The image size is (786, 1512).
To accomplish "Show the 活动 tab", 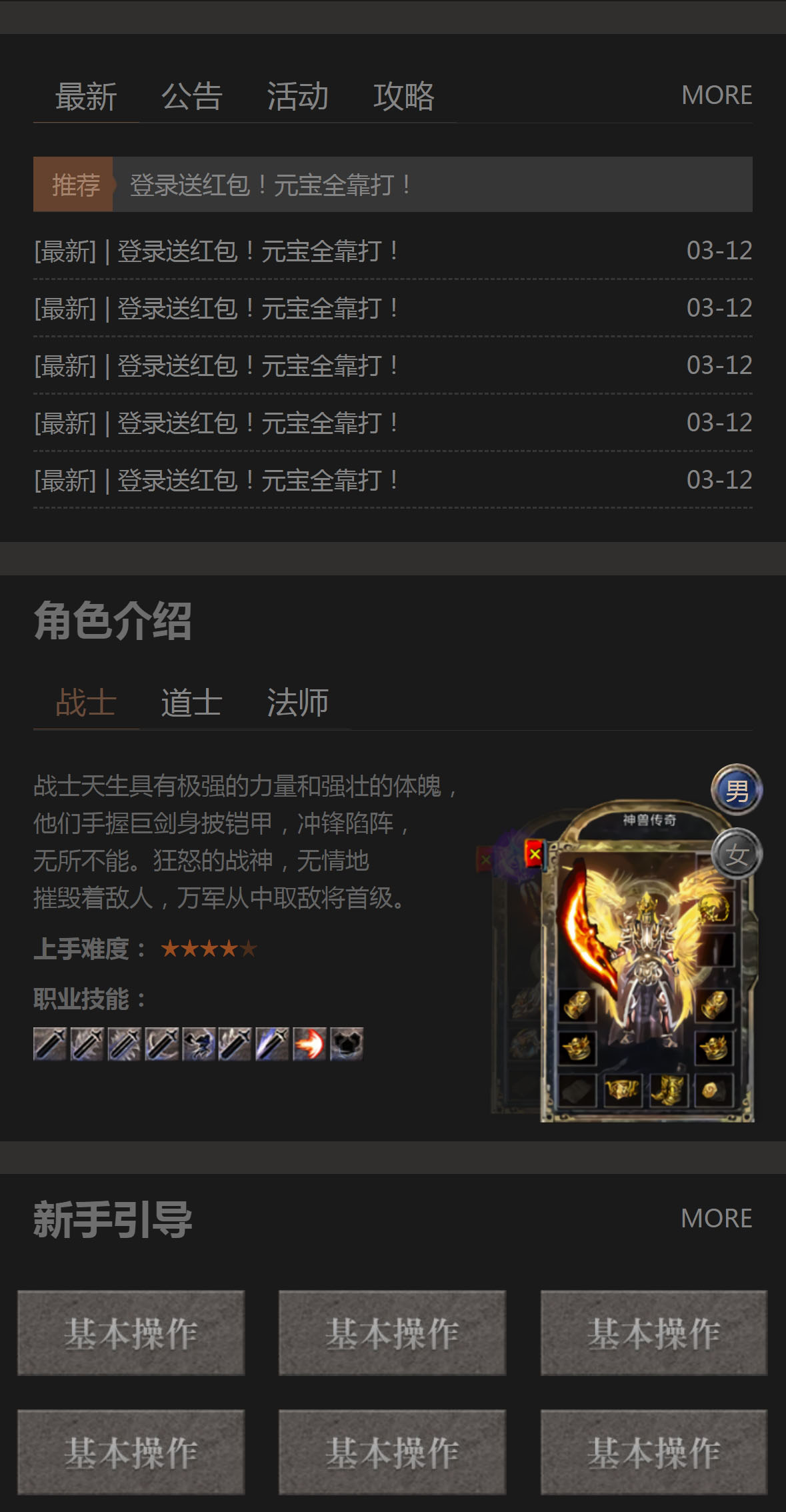I will point(297,97).
